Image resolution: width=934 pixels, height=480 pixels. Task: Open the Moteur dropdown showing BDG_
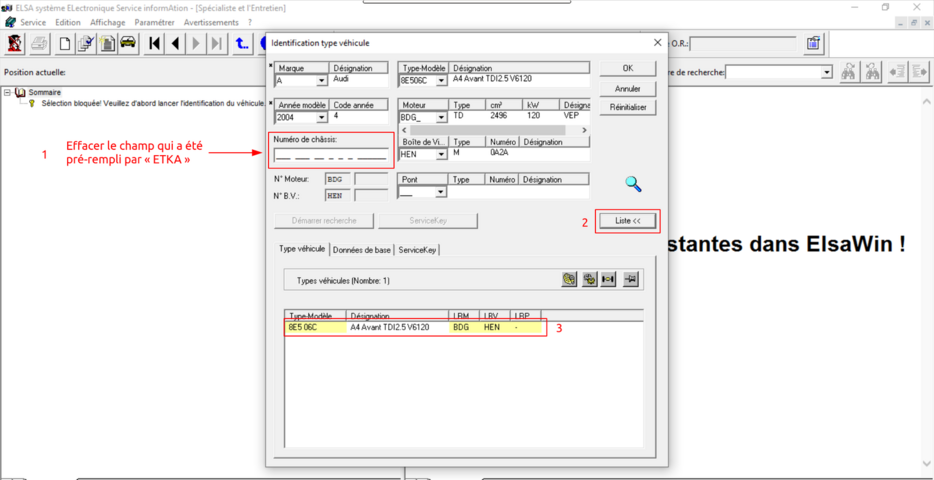click(441, 117)
